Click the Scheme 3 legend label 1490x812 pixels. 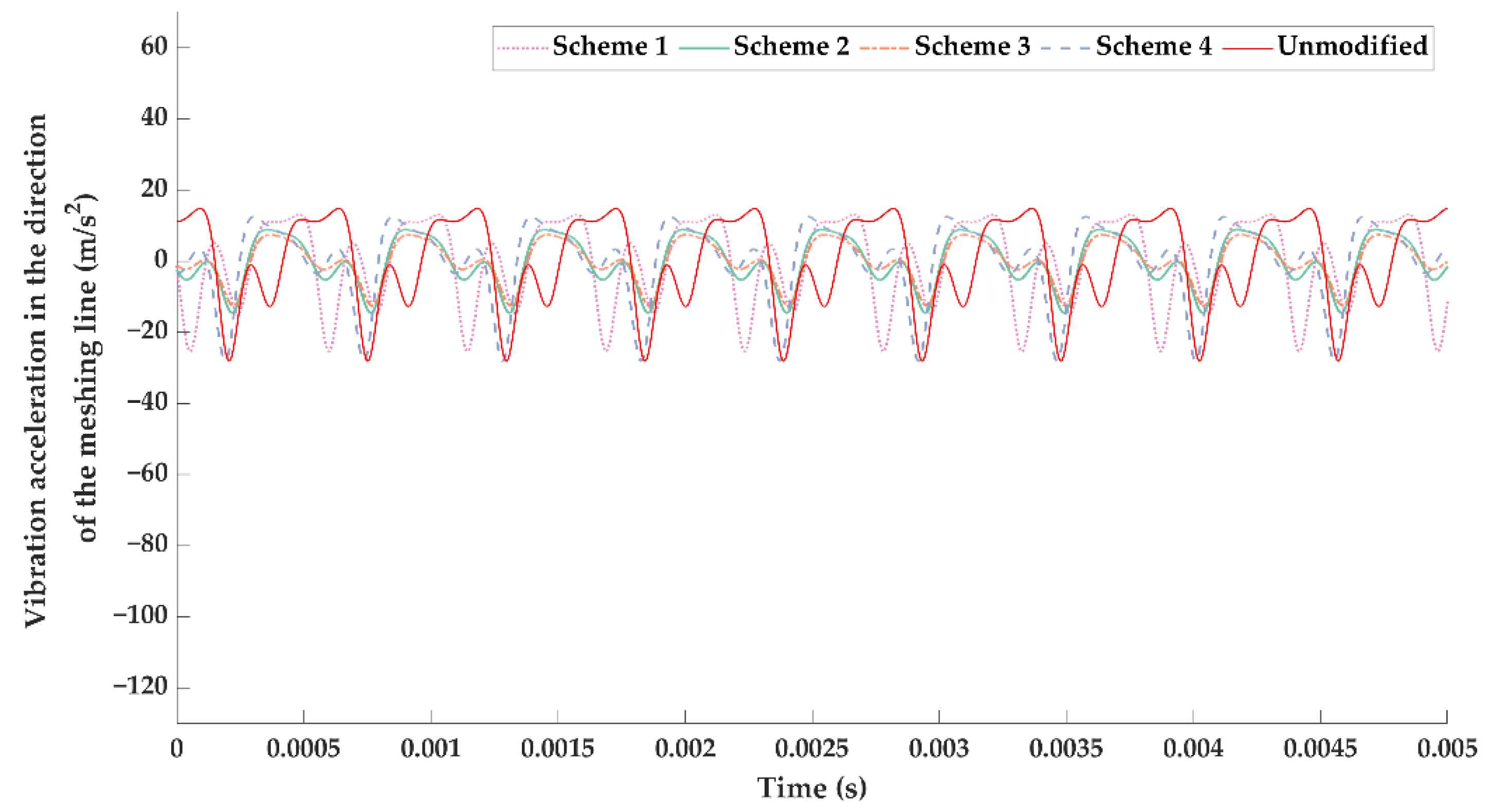pyautogui.click(x=972, y=46)
